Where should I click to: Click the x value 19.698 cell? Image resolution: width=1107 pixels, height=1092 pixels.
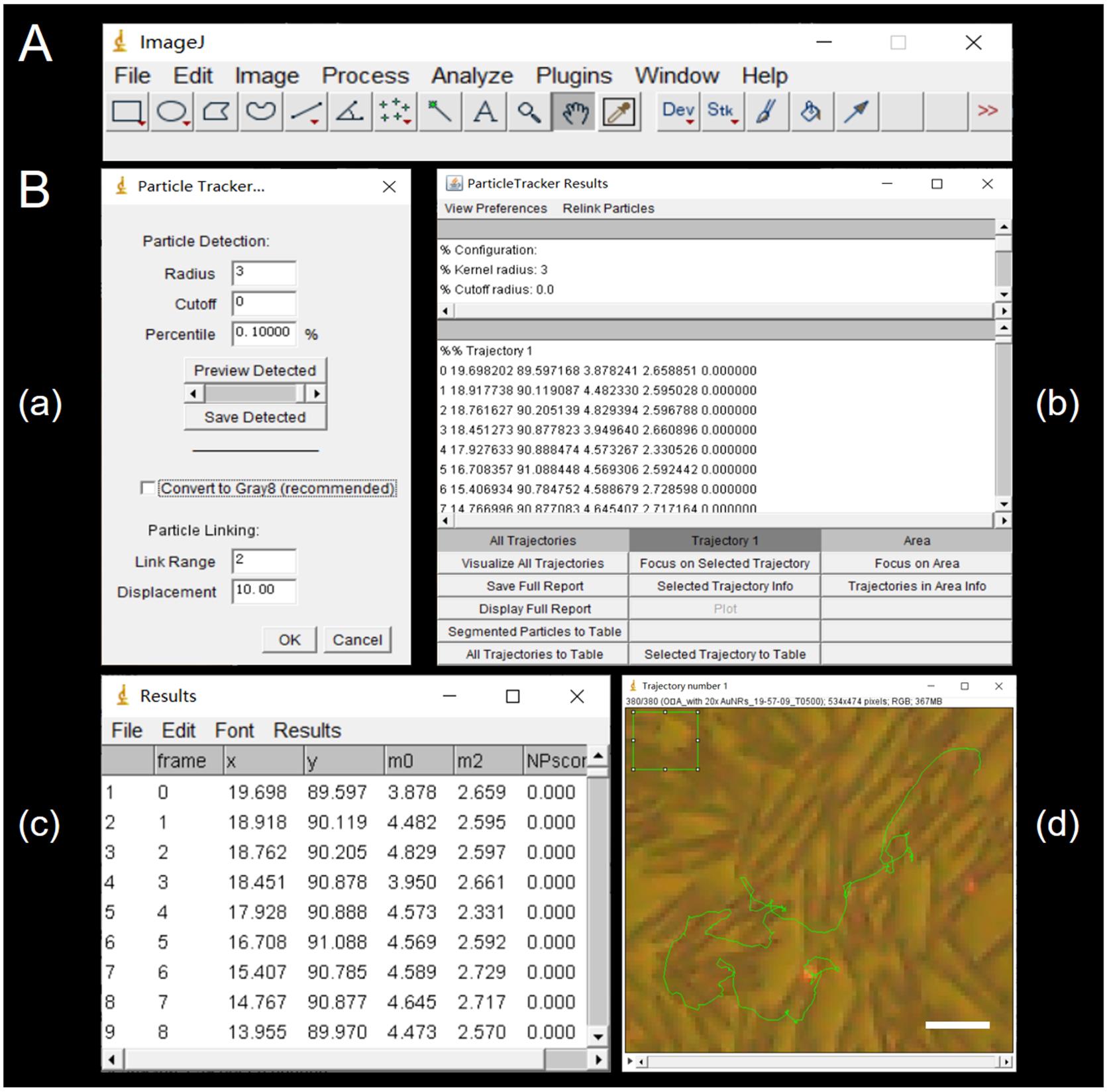pos(257,792)
